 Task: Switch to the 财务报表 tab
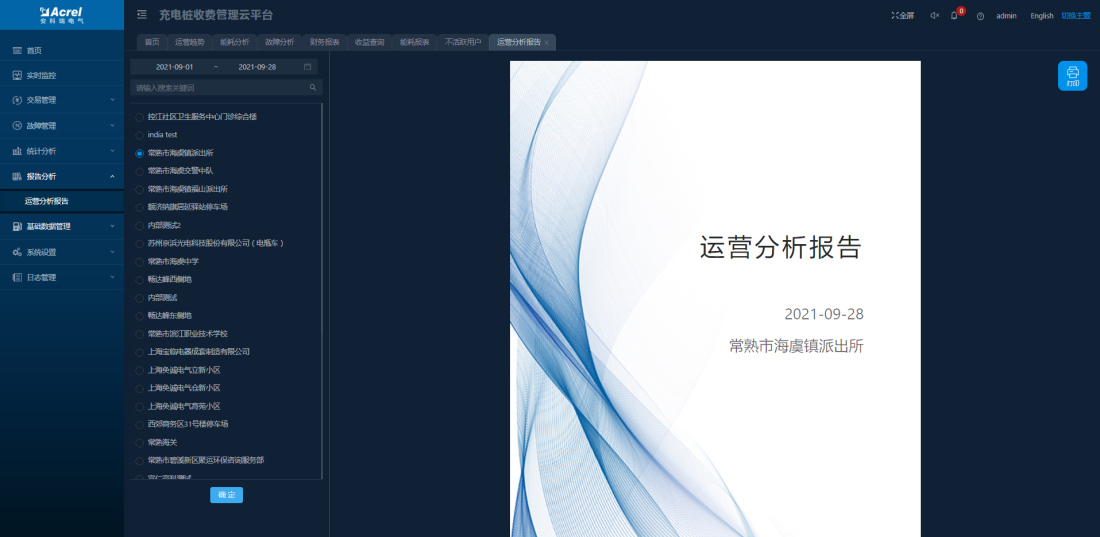[324, 42]
